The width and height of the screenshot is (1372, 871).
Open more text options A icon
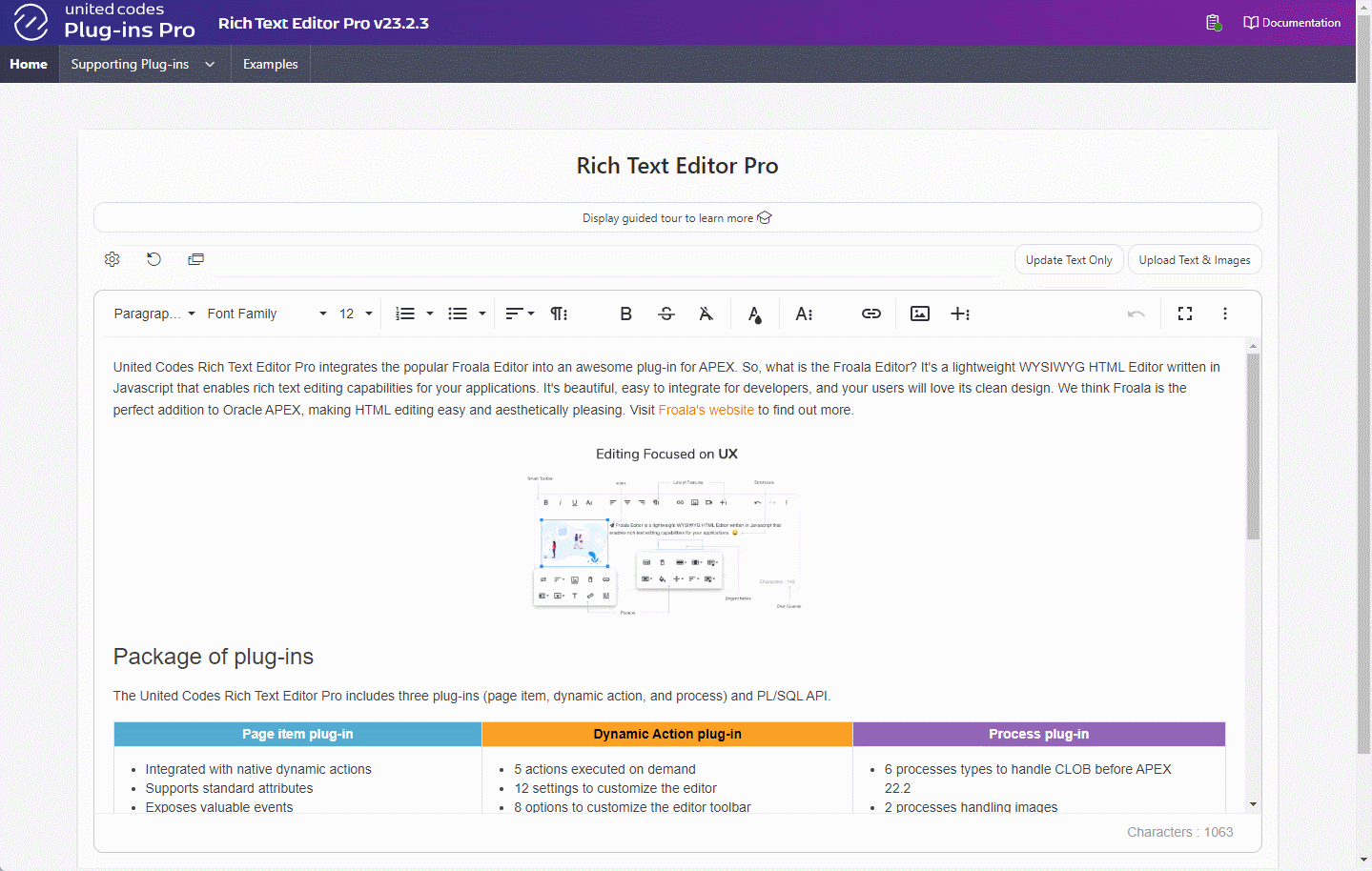click(x=805, y=314)
